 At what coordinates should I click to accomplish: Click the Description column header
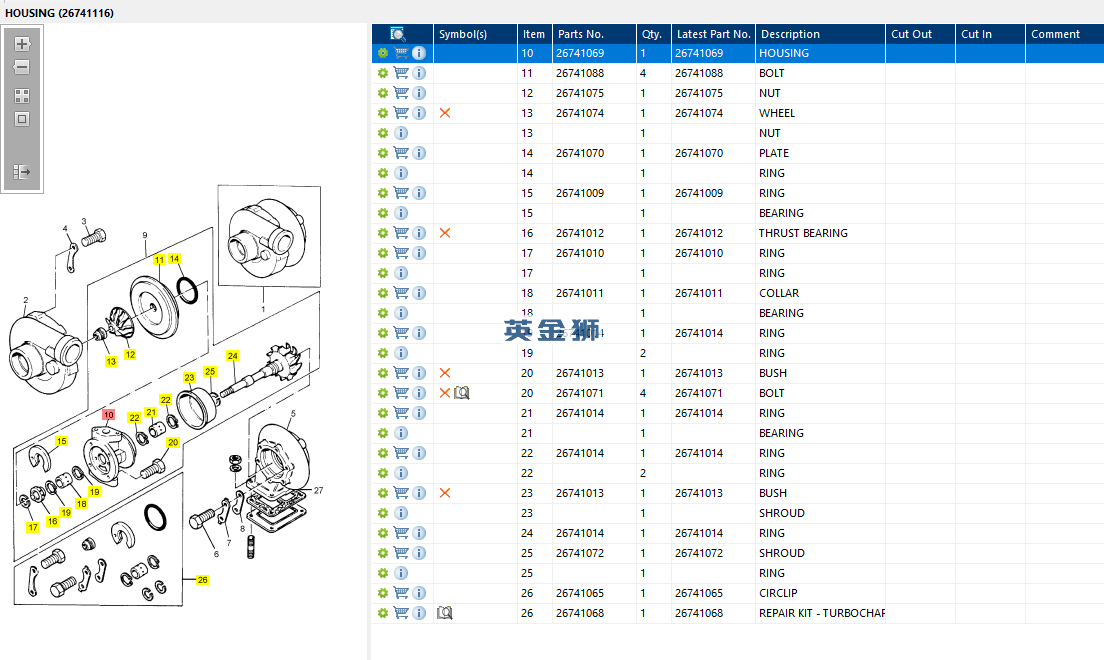[820, 34]
